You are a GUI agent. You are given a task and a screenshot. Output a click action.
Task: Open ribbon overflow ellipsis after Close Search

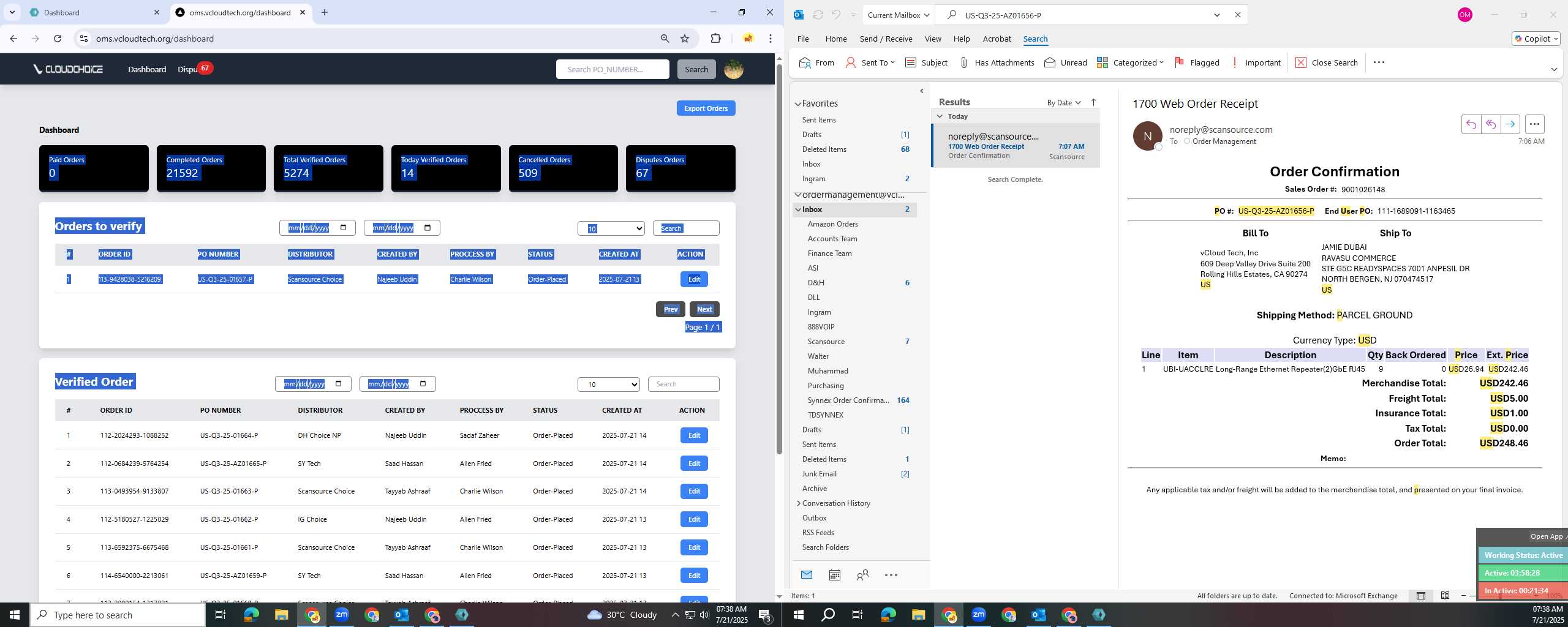tap(1379, 62)
